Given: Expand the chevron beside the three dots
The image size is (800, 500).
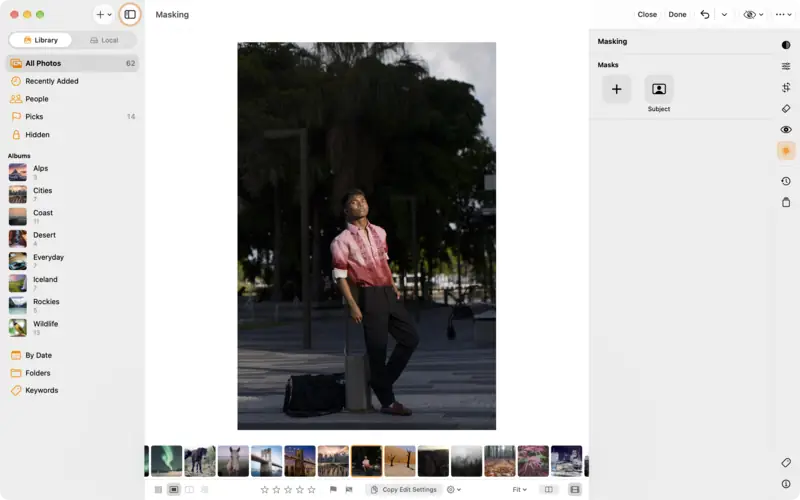Looking at the screenshot, I should click(789, 15).
